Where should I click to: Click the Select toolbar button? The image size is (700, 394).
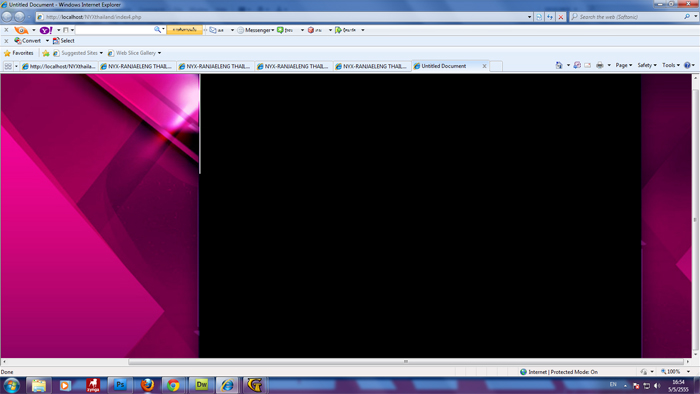[63, 41]
